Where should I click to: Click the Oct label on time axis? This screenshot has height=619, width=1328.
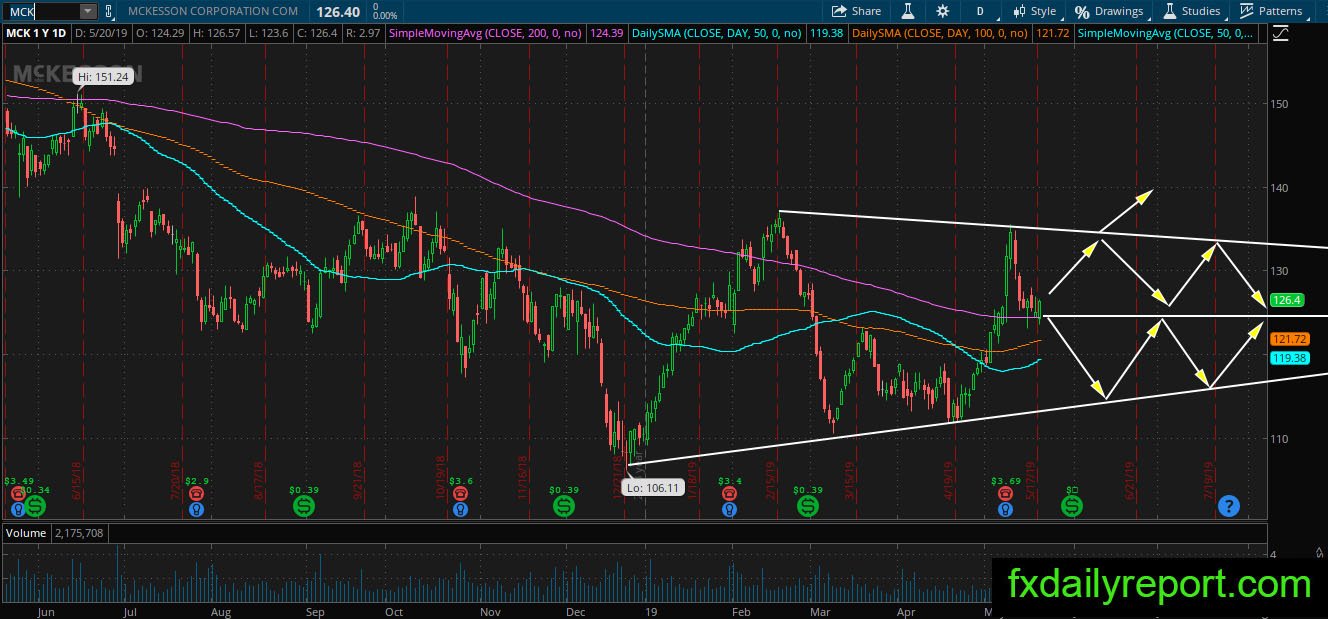pyautogui.click(x=394, y=611)
